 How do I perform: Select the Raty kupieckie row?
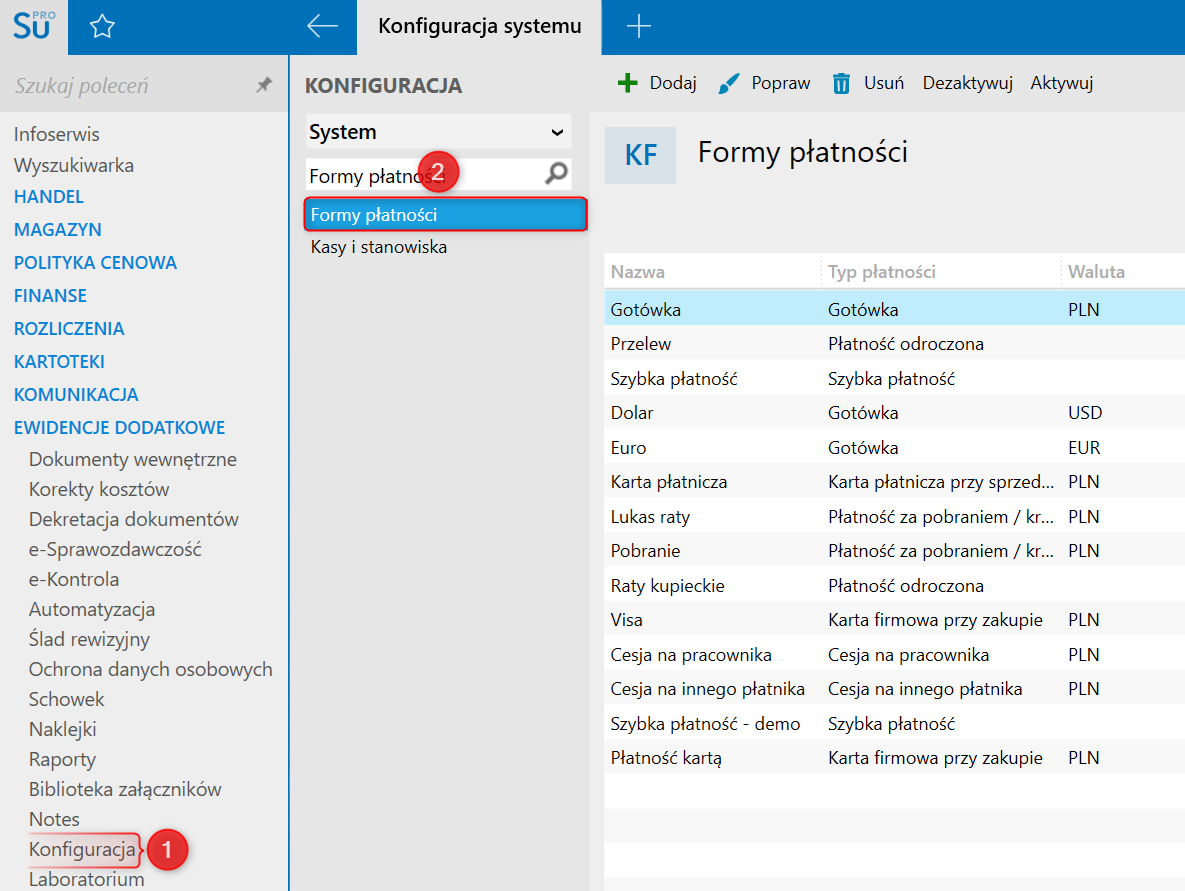tap(895, 586)
